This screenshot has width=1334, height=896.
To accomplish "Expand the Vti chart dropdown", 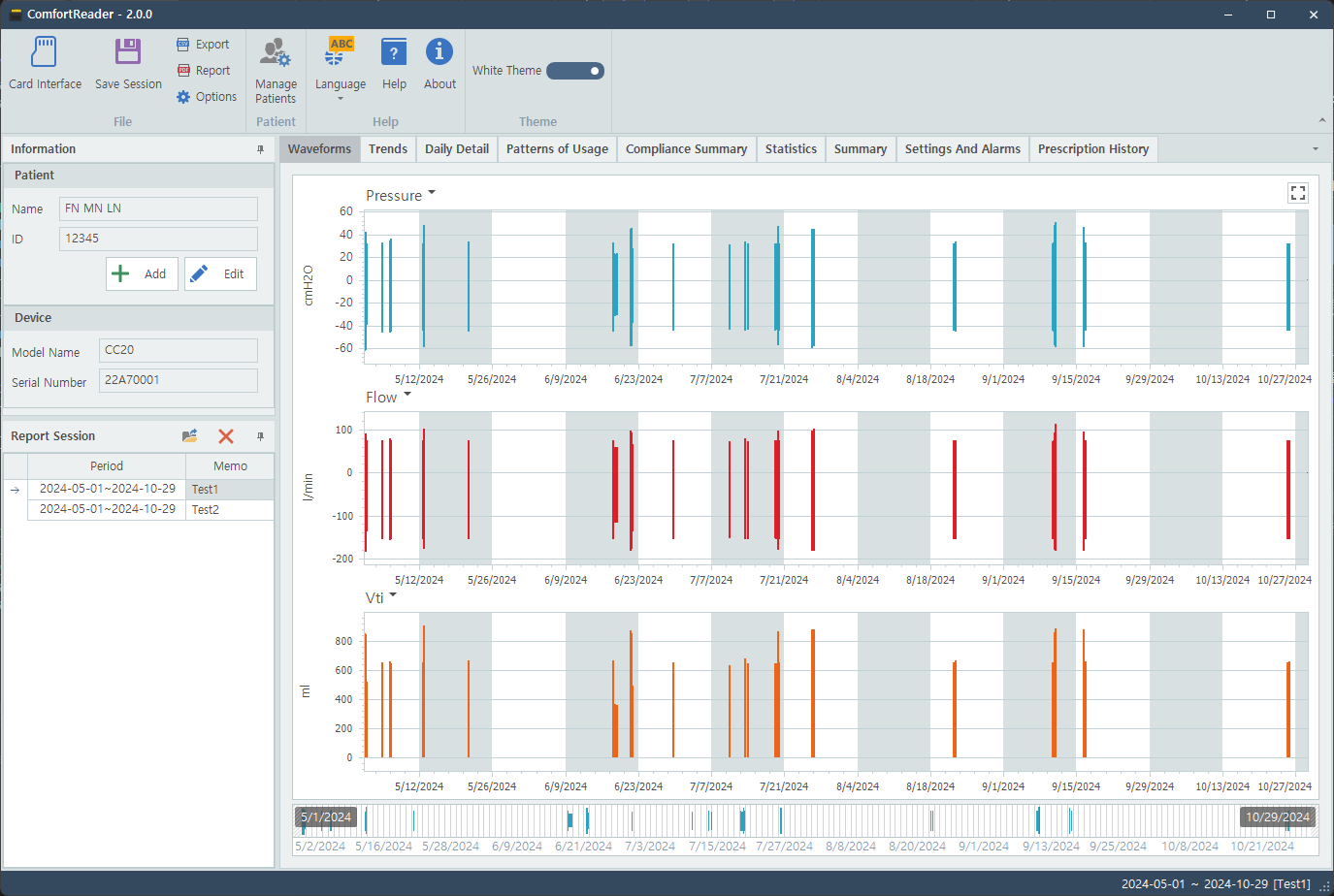I will coord(393,595).
